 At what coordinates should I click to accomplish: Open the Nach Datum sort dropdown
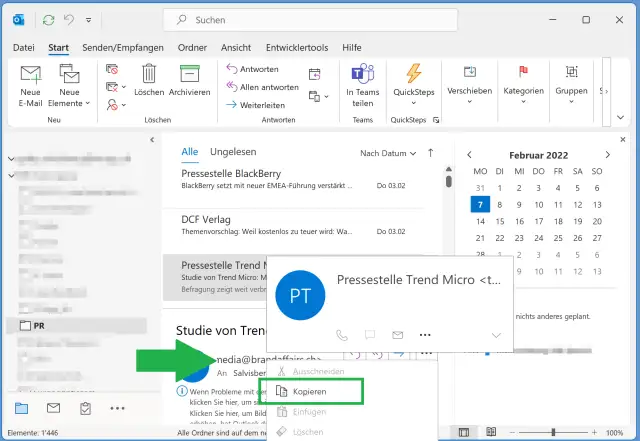pos(388,153)
